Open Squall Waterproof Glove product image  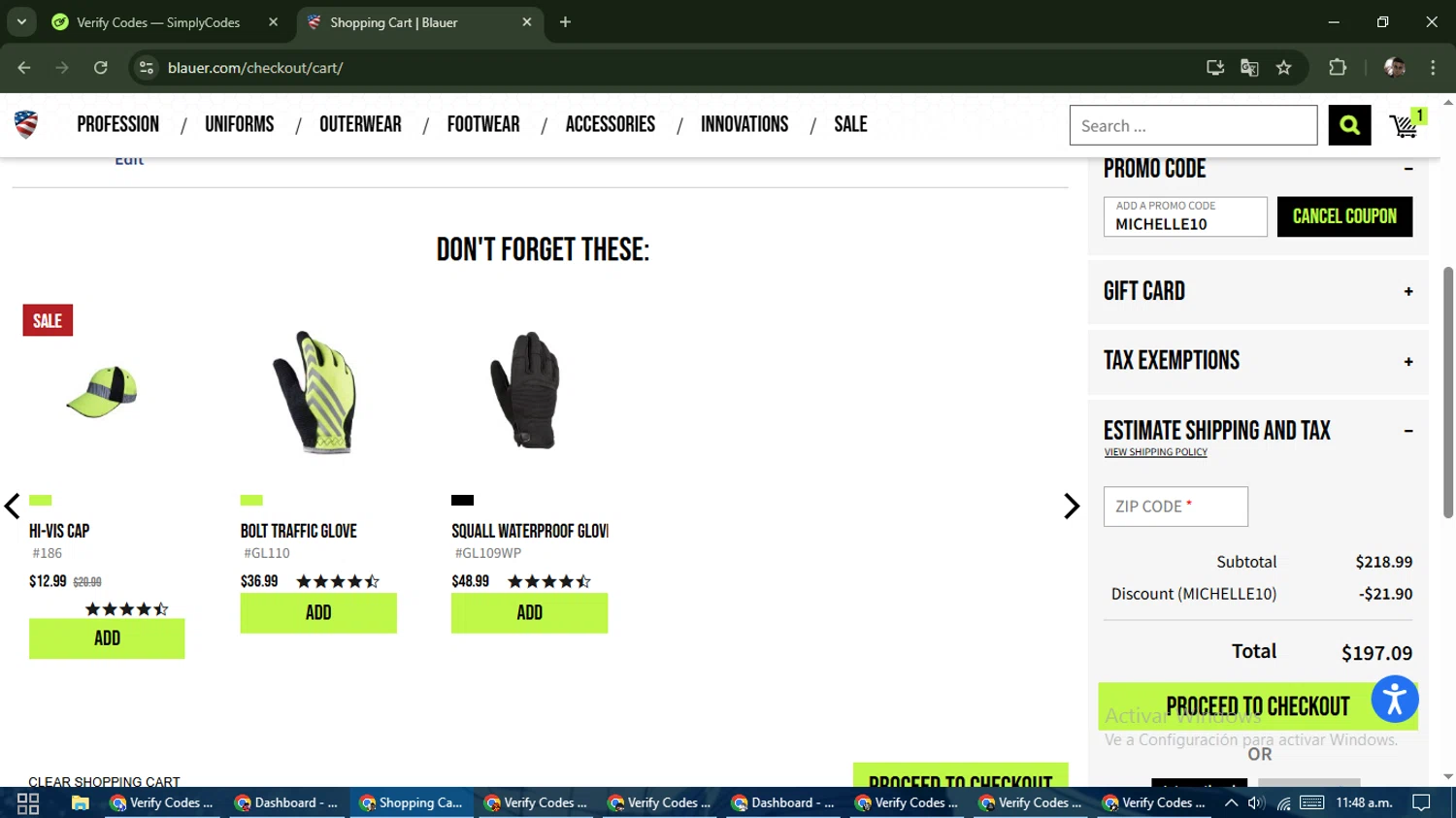tap(527, 390)
